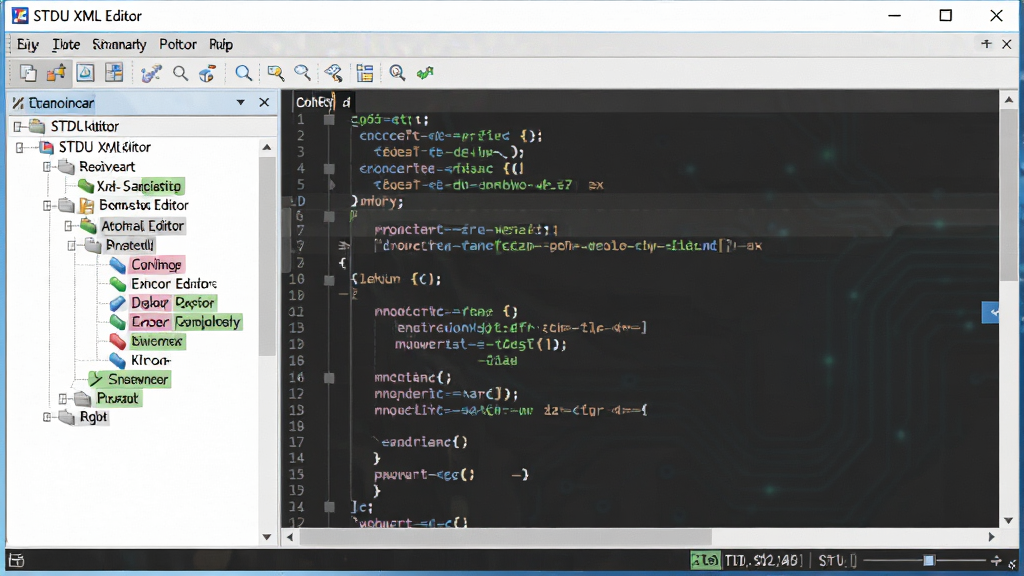Click the tree panel's scroll down arrow
This screenshot has height=576, width=1024.
point(266,537)
